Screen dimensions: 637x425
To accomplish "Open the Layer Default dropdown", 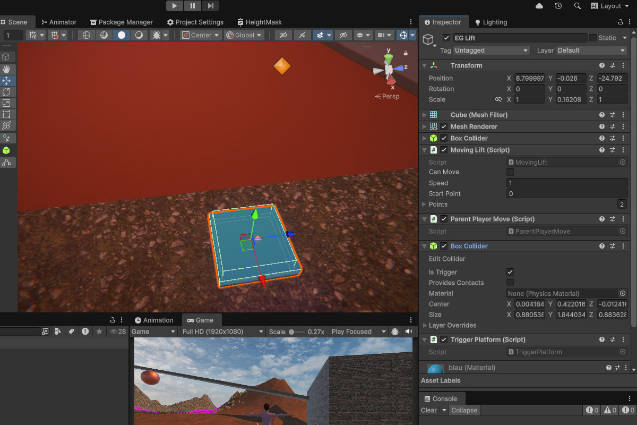I will (x=591, y=51).
